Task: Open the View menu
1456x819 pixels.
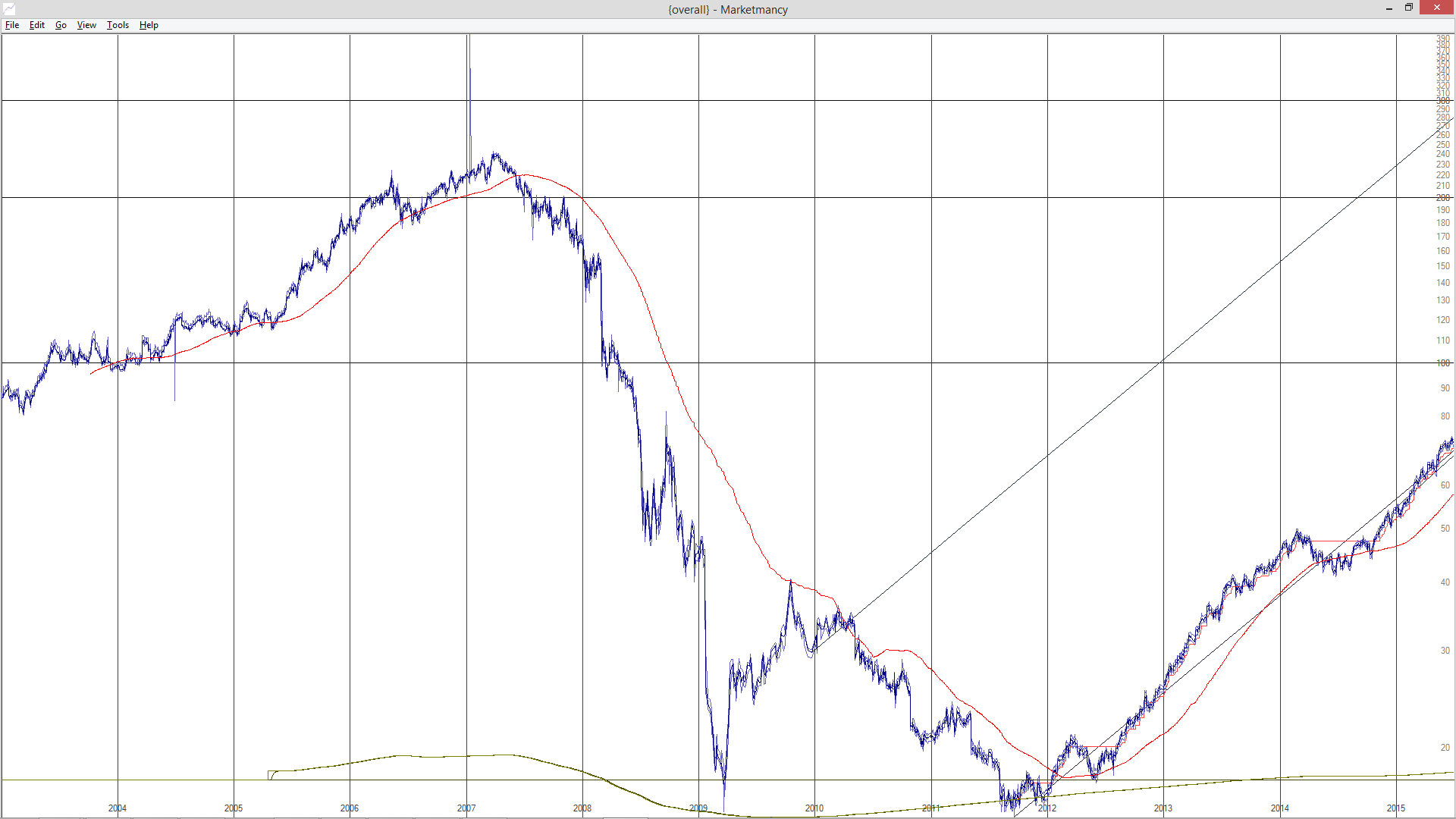Action: pyautogui.click(x=86, y=25)
